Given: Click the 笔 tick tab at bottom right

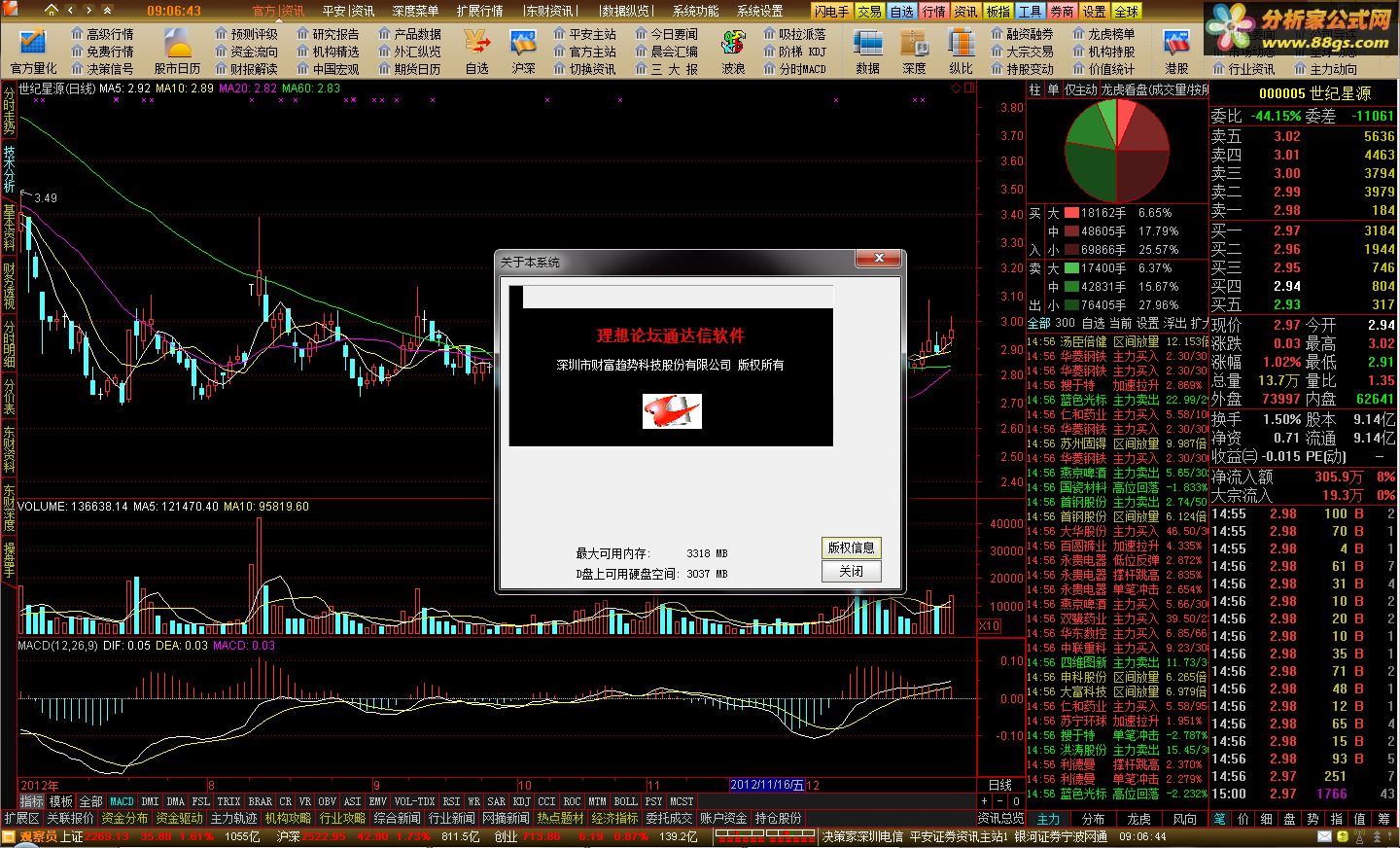Looking at the screenshot, I should tap(1219, 819).
